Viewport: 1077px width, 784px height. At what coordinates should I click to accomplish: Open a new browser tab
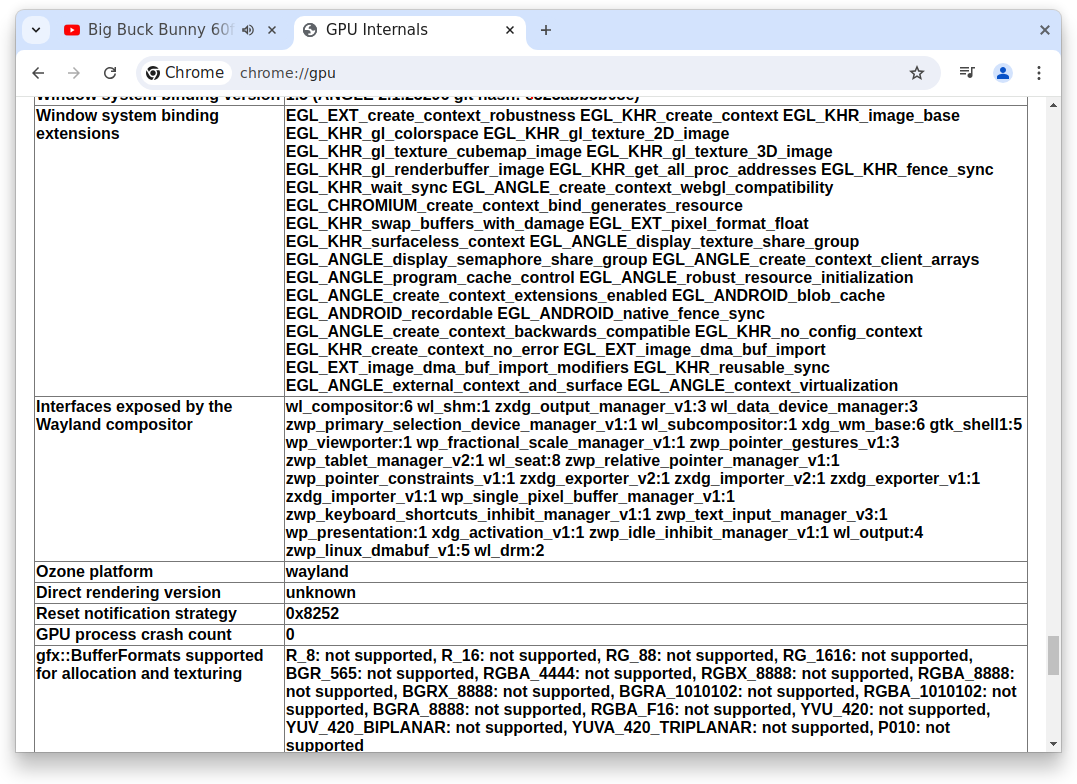(x=546, y=30)
